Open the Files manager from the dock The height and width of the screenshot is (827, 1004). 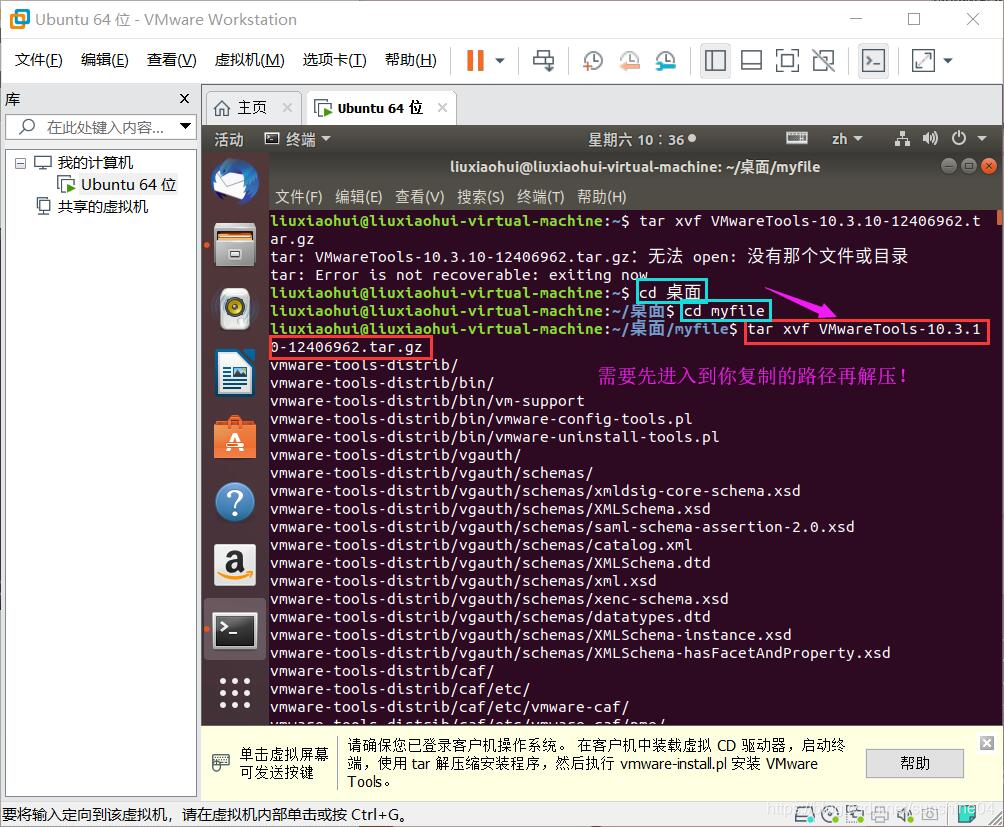tap(235, 245)
